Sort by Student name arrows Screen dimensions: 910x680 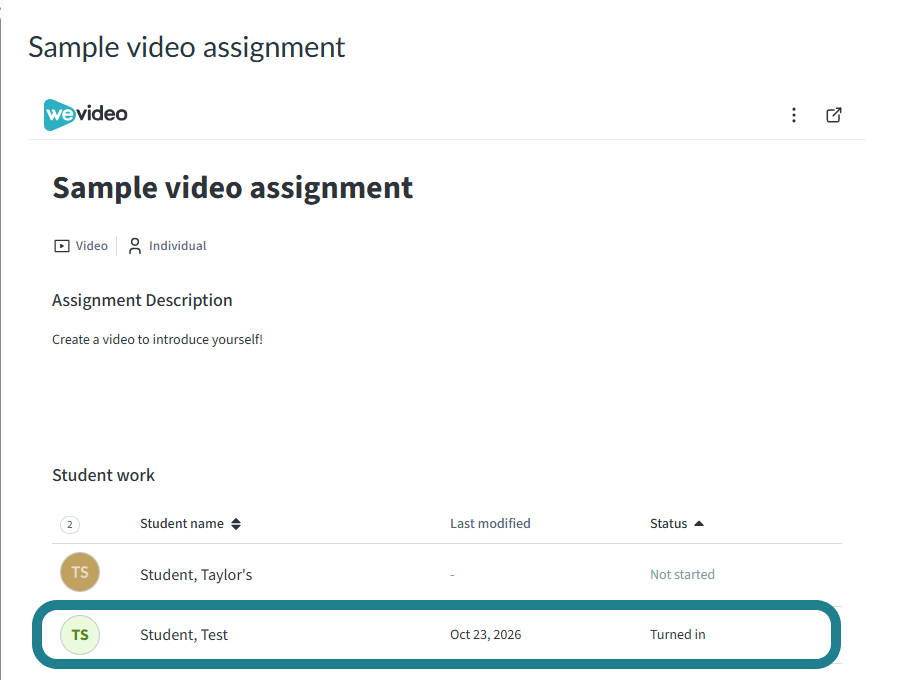click(x=236, y=524)
